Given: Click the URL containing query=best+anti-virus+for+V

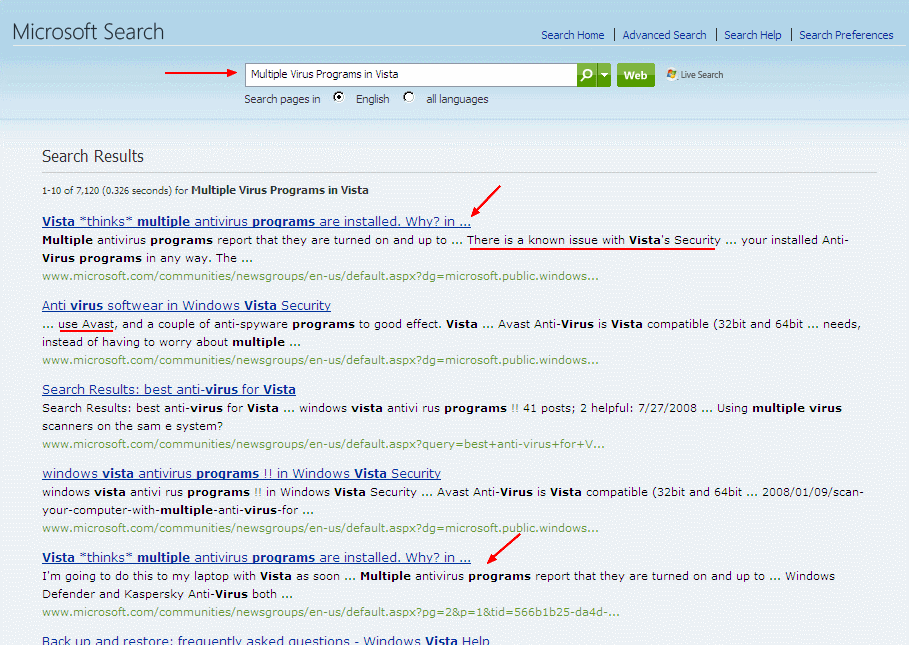Looking at the screenshot, I should [x=323, y=444].
